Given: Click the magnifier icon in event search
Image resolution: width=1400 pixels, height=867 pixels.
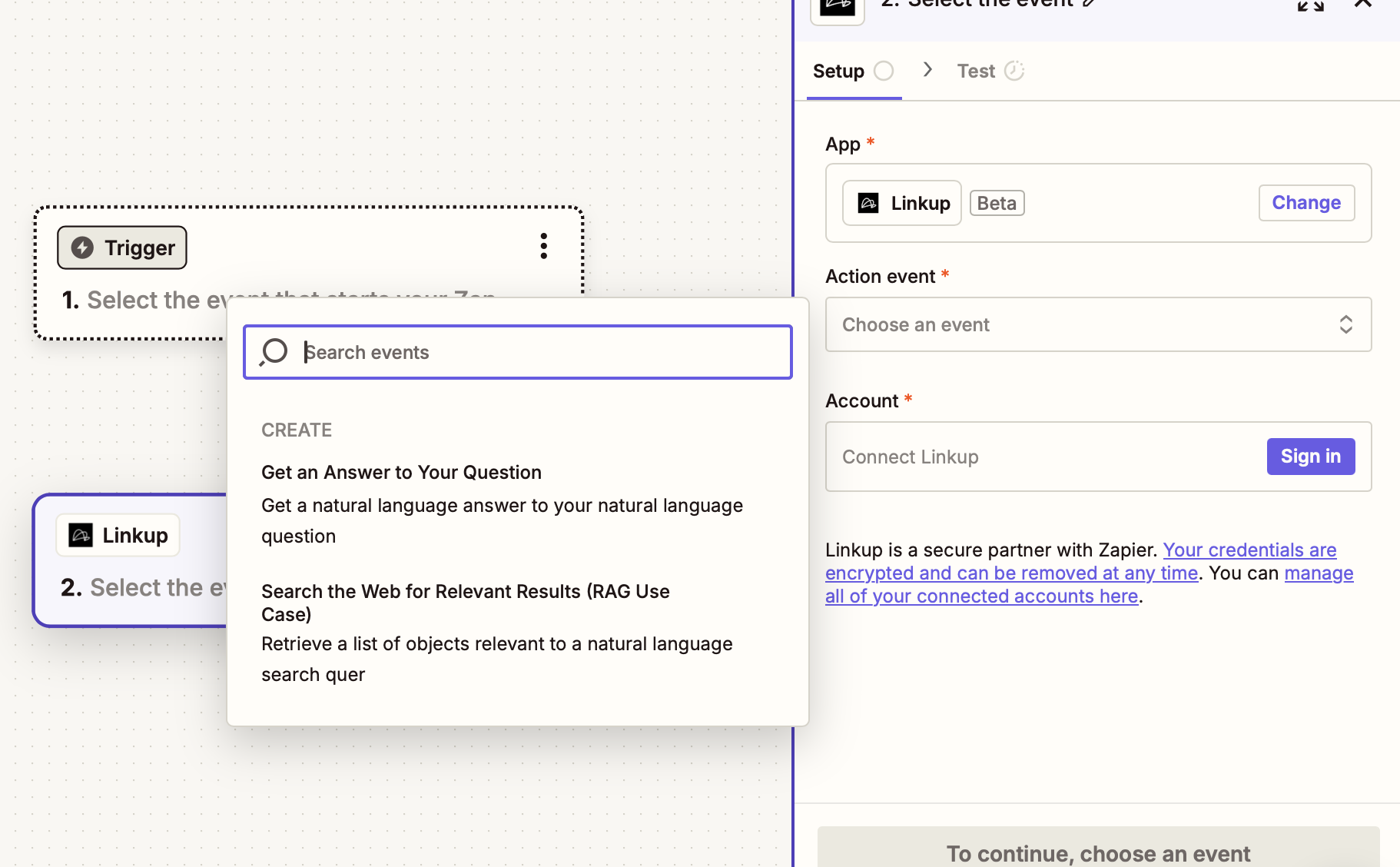Looking at the screenshot, I should pos(274,352).
